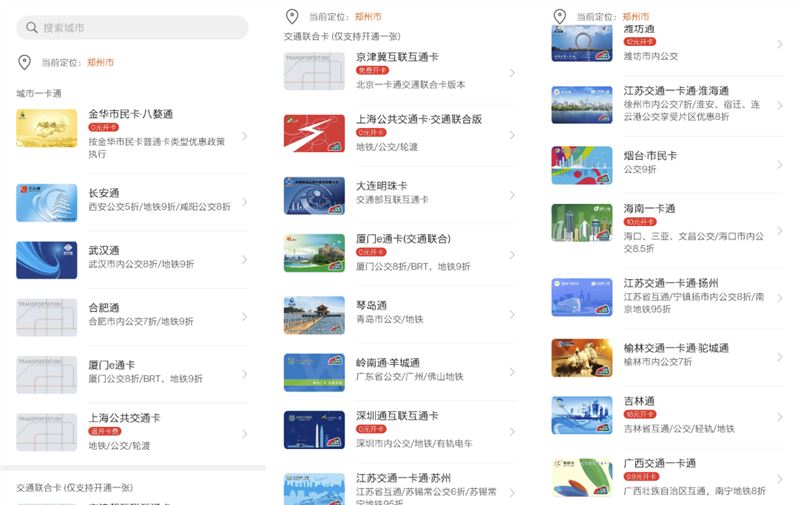This screenshot has width=800, height=505.
Task: Open the 武汉通 row arrow
Action: coord(245,259)
